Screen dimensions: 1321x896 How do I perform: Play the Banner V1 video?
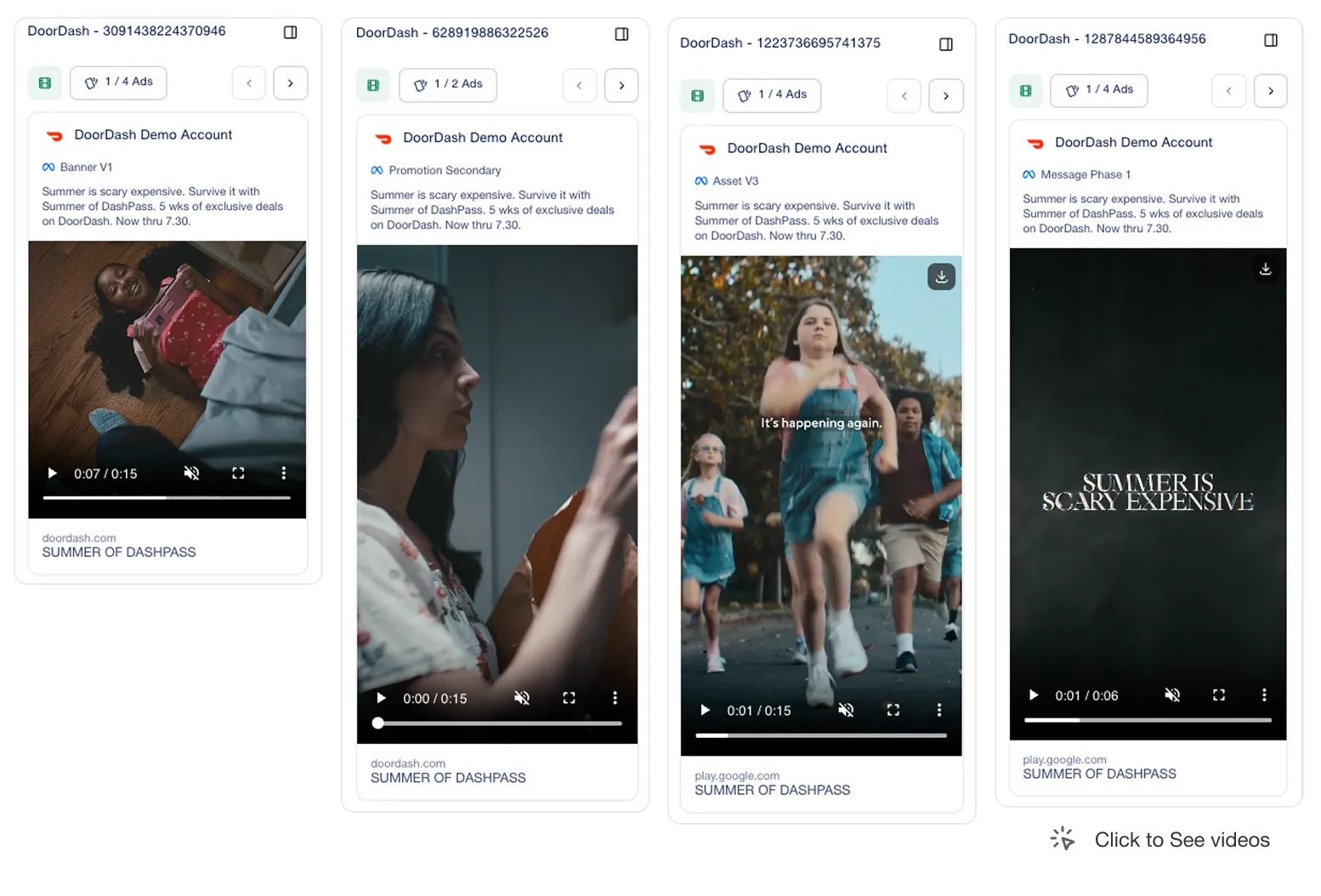pos(52,474)
